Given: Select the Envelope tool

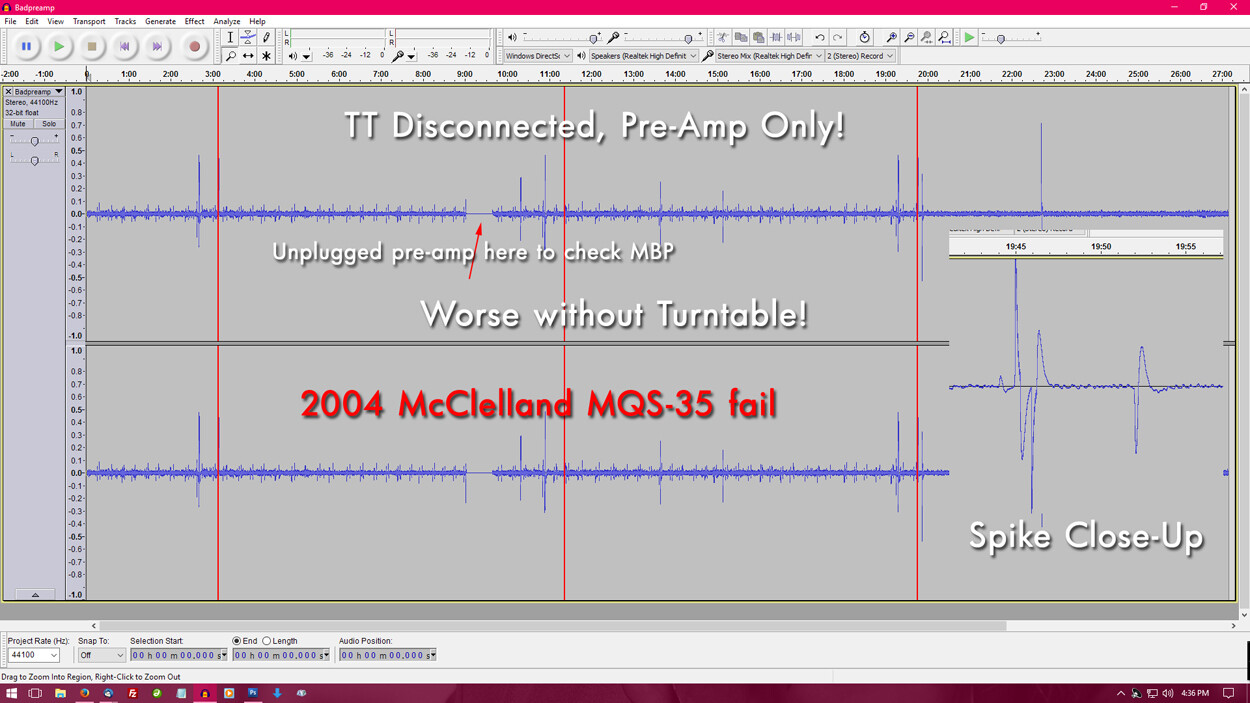Looking at the screenshot, I should 248,37.
